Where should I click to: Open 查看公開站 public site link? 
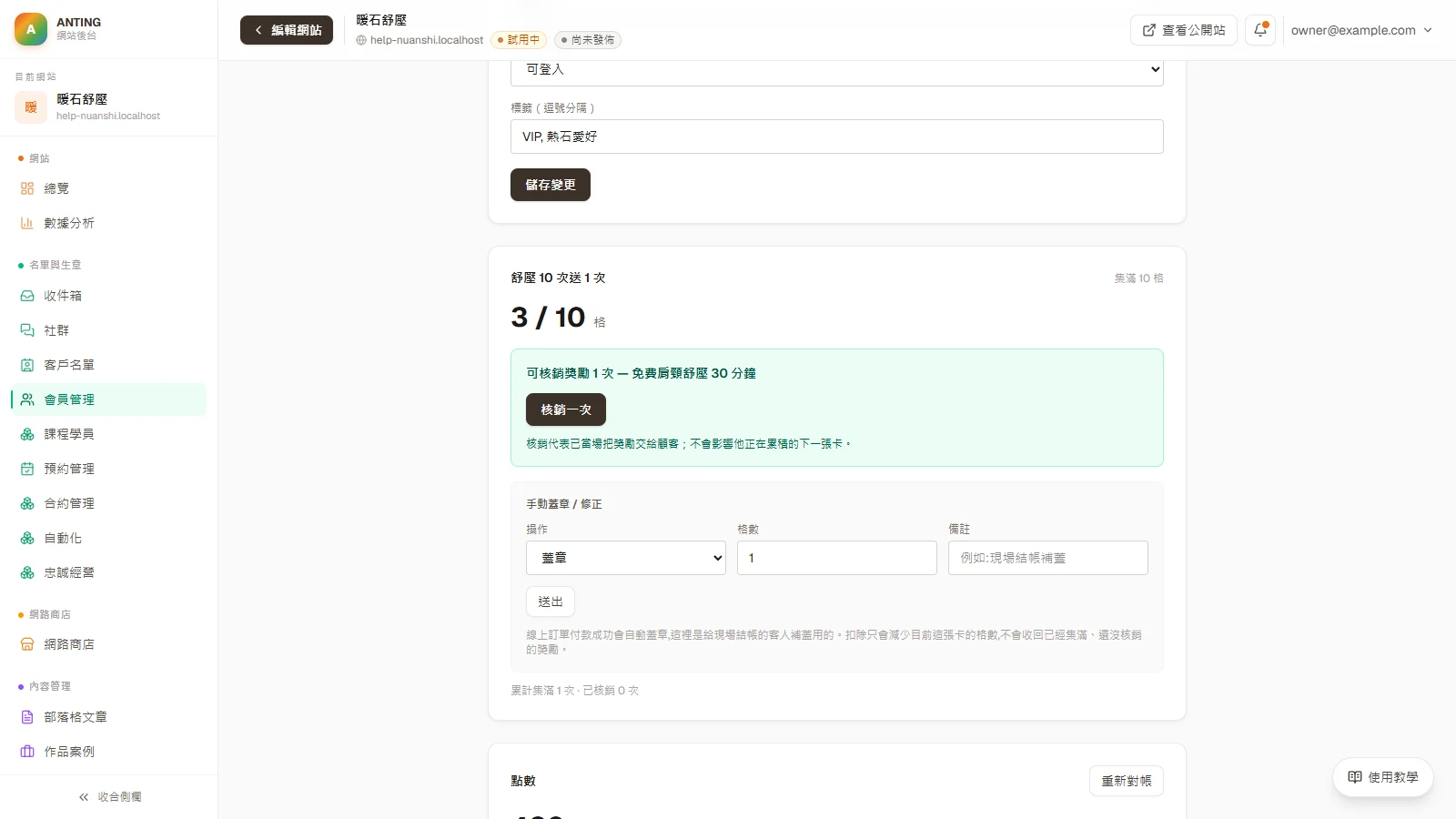[1184, 30]
